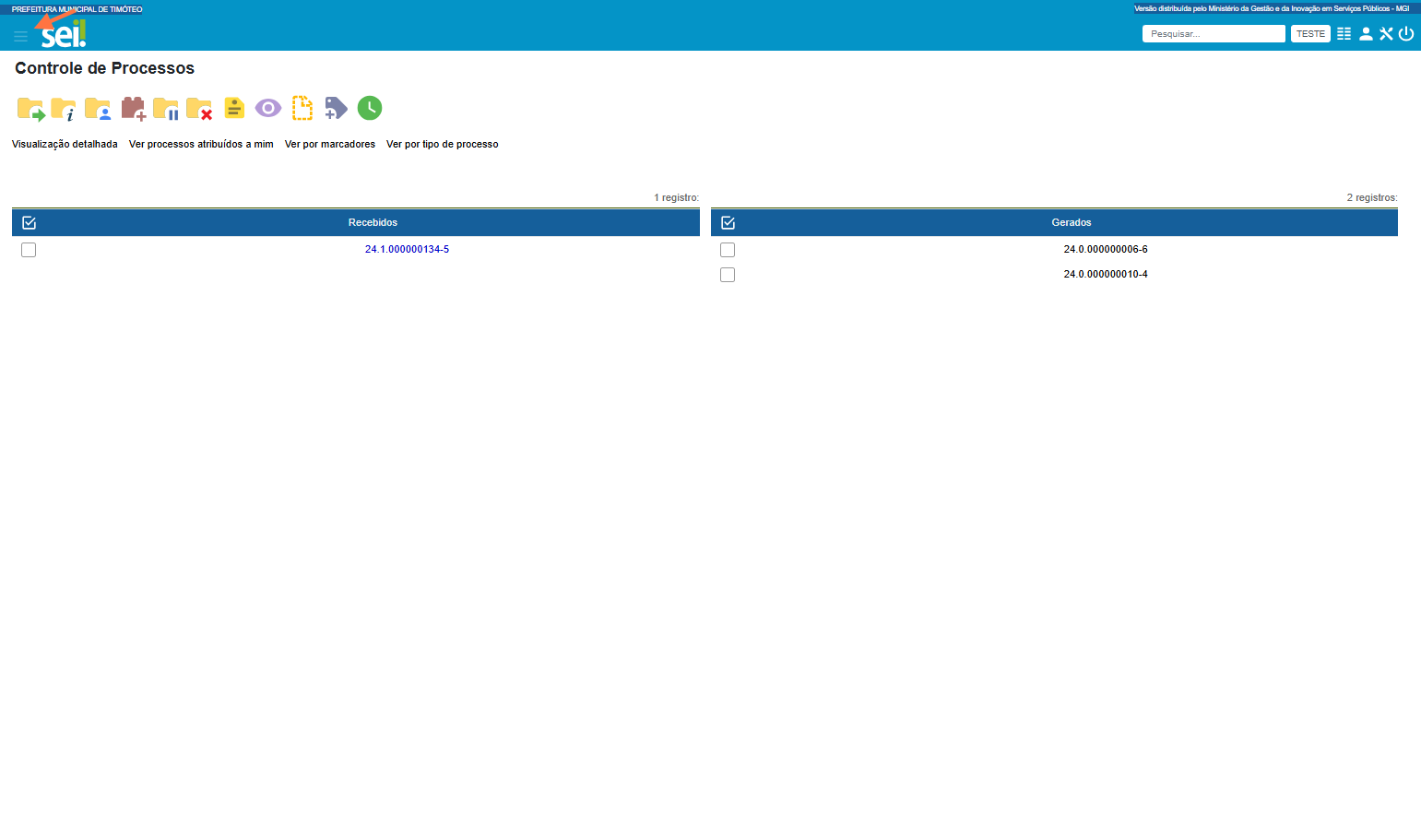Click the add-to-block icon
The width and height of the screenshot is (1421, 840).
coord(134,109)
